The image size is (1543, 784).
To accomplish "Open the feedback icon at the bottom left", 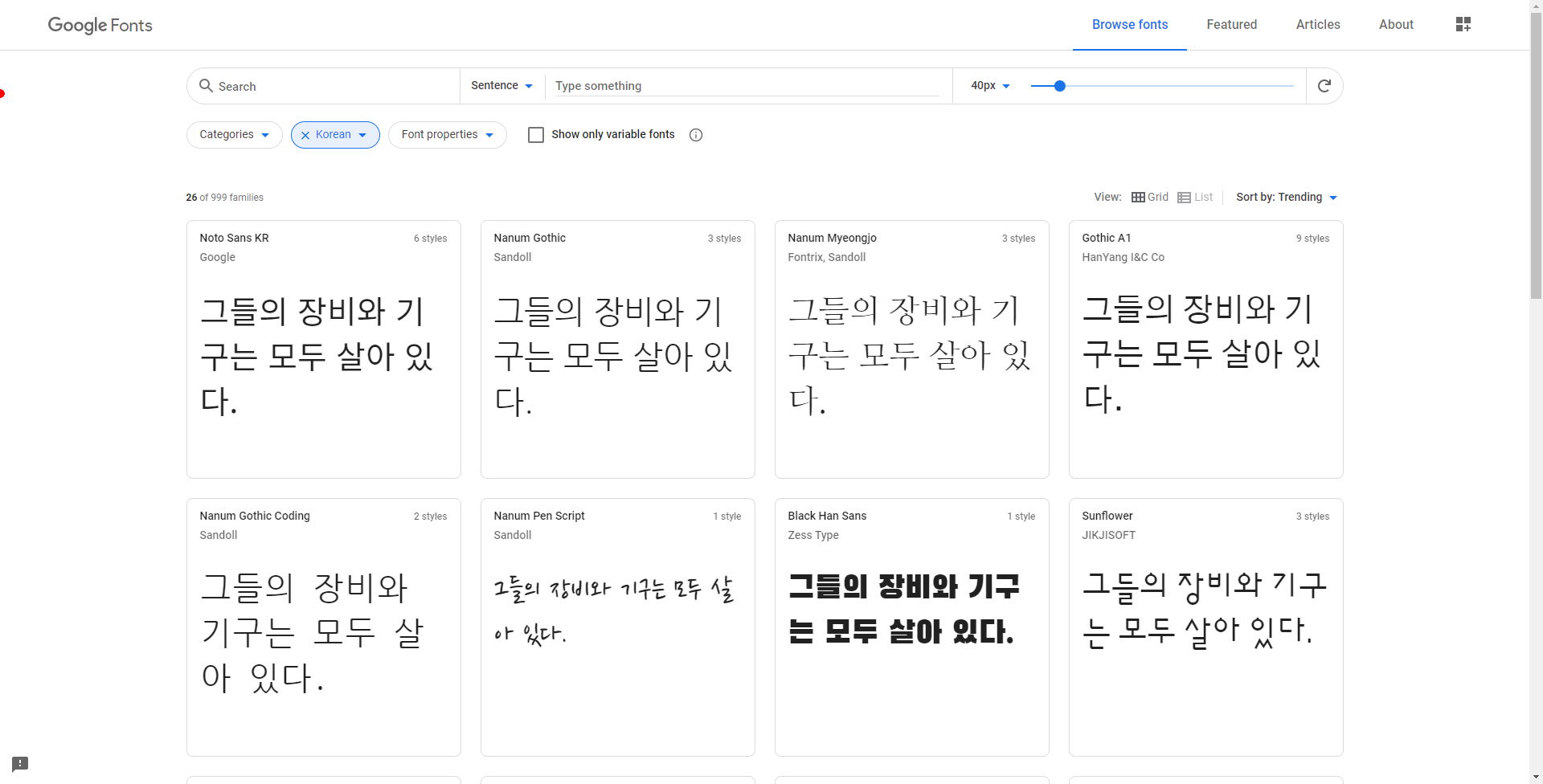I will click(x=20, y=763).
